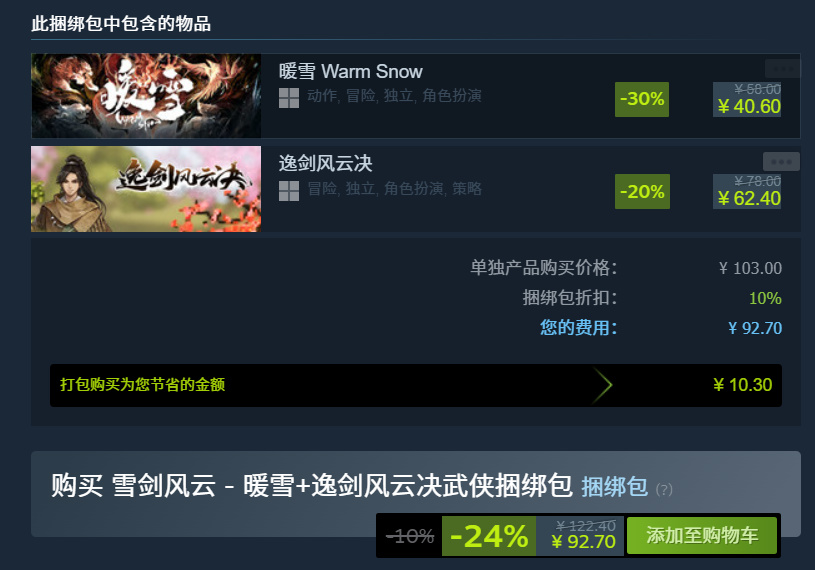Image resolution: width=815 pixels, height=570 pixels.
Task: Click the (?) help icon beside 捆绑包
Action: pos(664,489)
